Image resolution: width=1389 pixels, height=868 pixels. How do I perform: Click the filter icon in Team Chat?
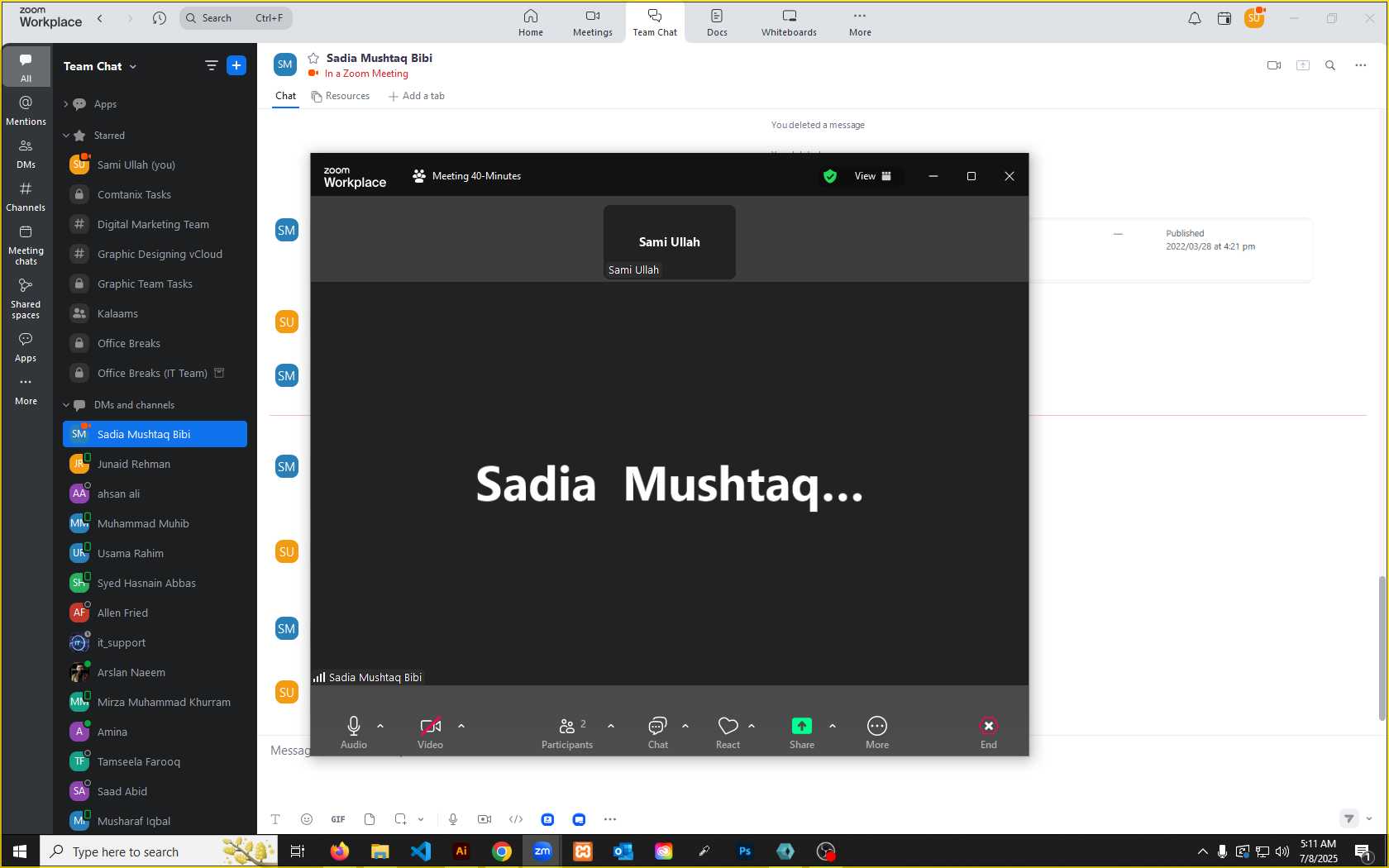coord(212,65)
